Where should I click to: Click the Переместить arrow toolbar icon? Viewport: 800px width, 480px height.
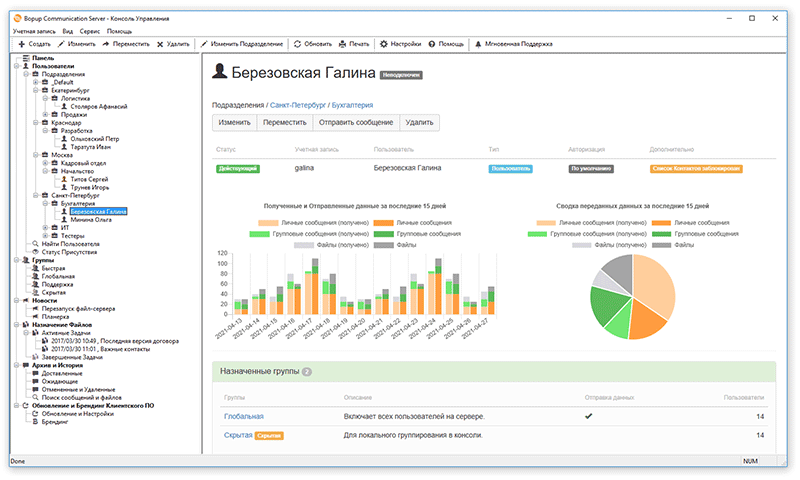click(104, 44)
